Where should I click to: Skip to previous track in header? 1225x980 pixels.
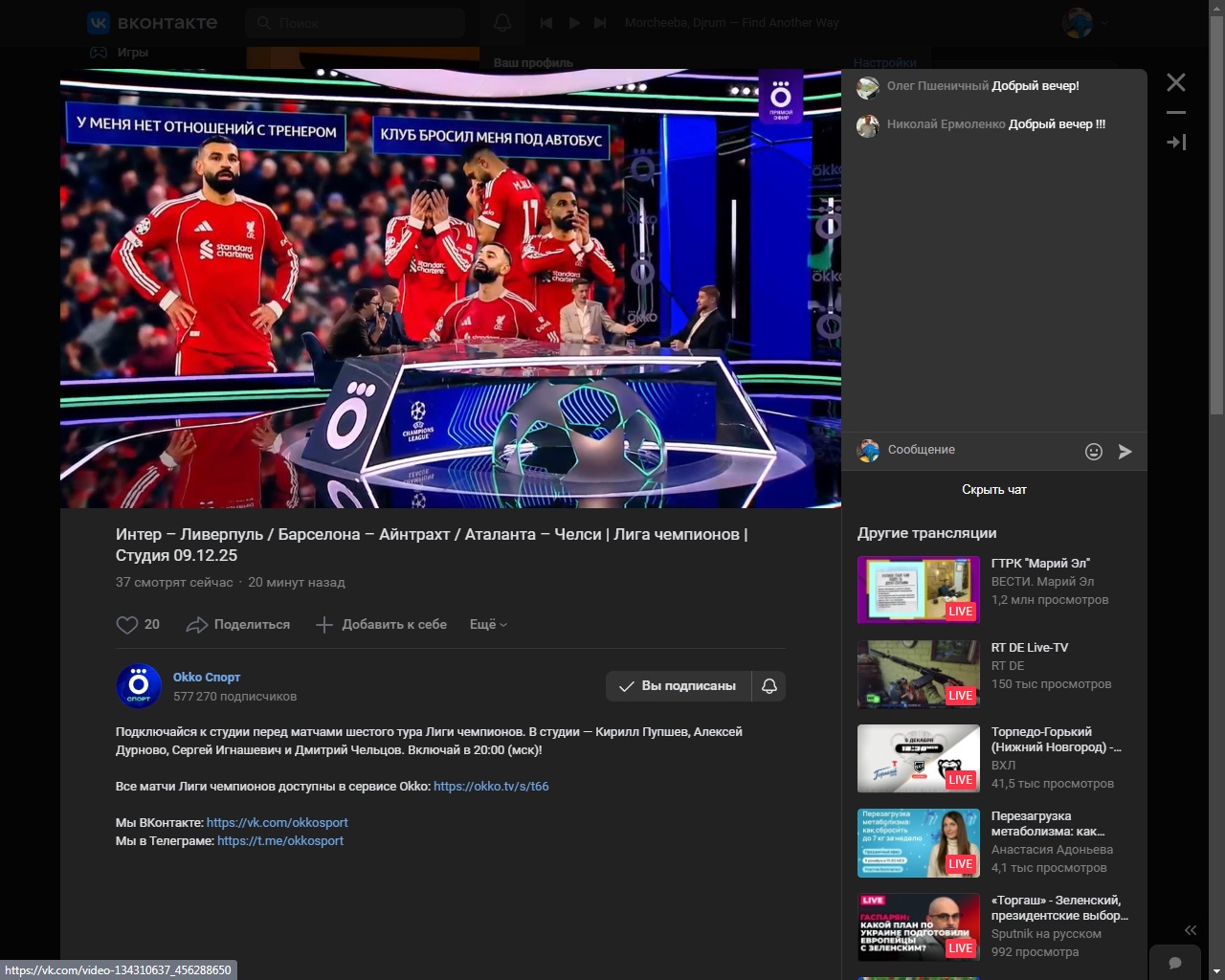(x=546, y=23)
